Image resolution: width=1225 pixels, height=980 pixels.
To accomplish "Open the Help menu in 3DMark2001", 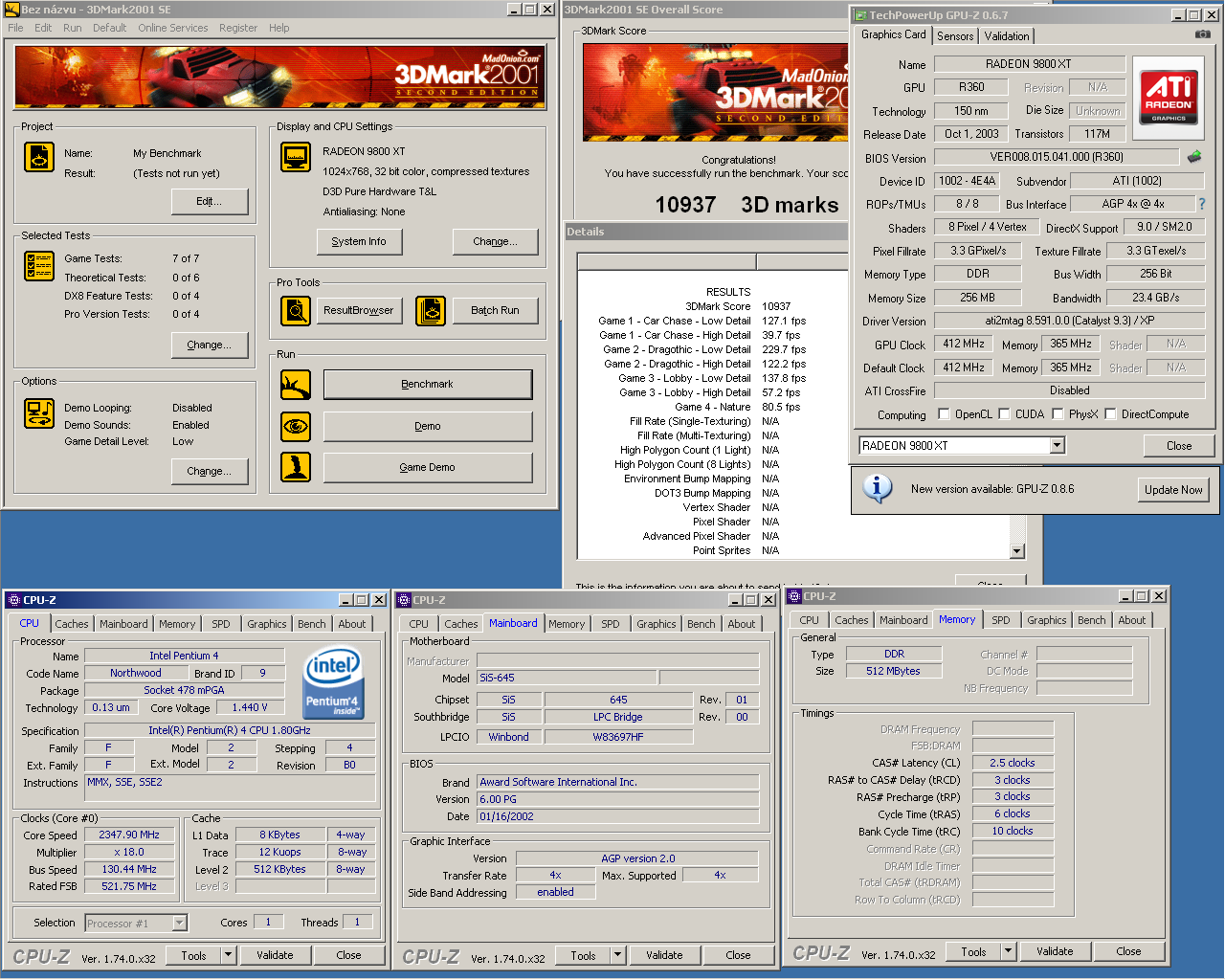I will pyautogui.click(x=279, y=28).
